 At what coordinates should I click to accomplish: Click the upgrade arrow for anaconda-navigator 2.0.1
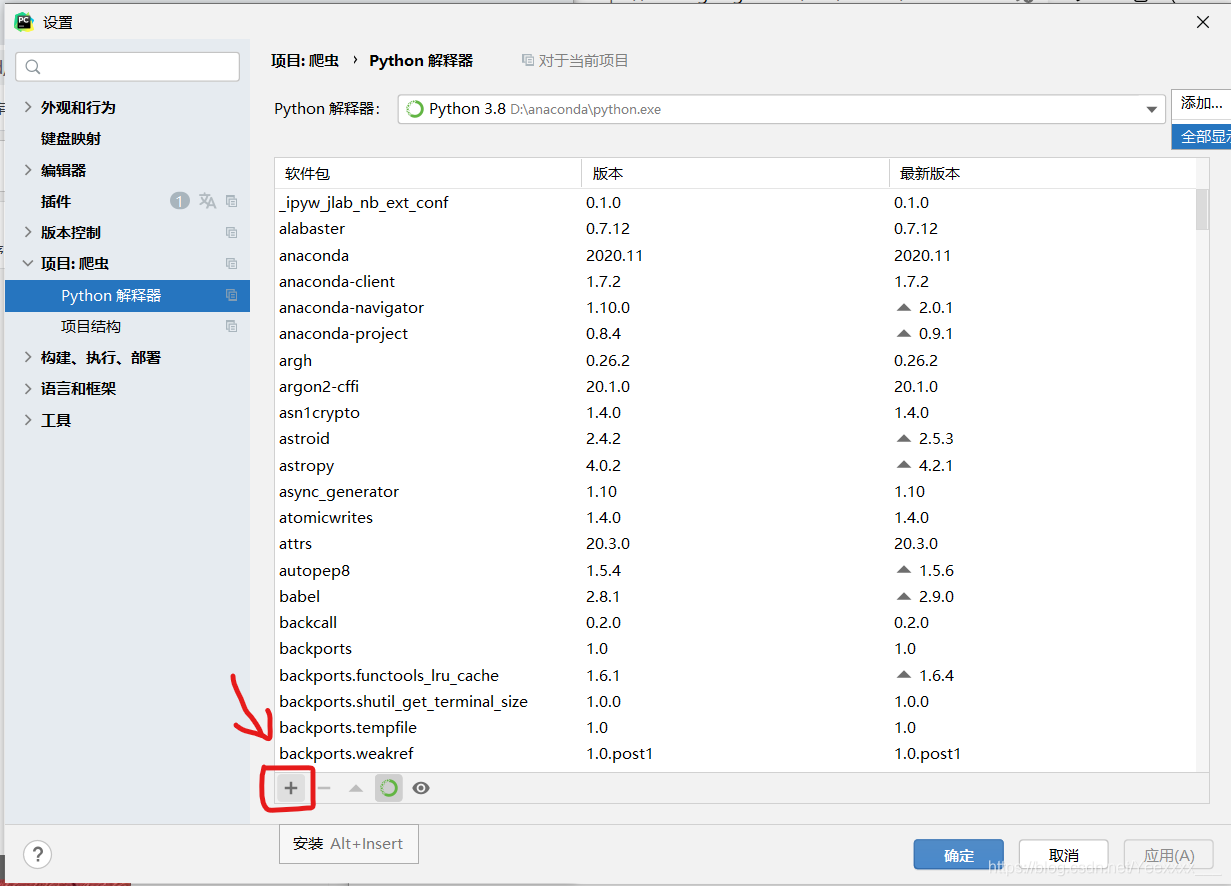[x=904, y=308]
